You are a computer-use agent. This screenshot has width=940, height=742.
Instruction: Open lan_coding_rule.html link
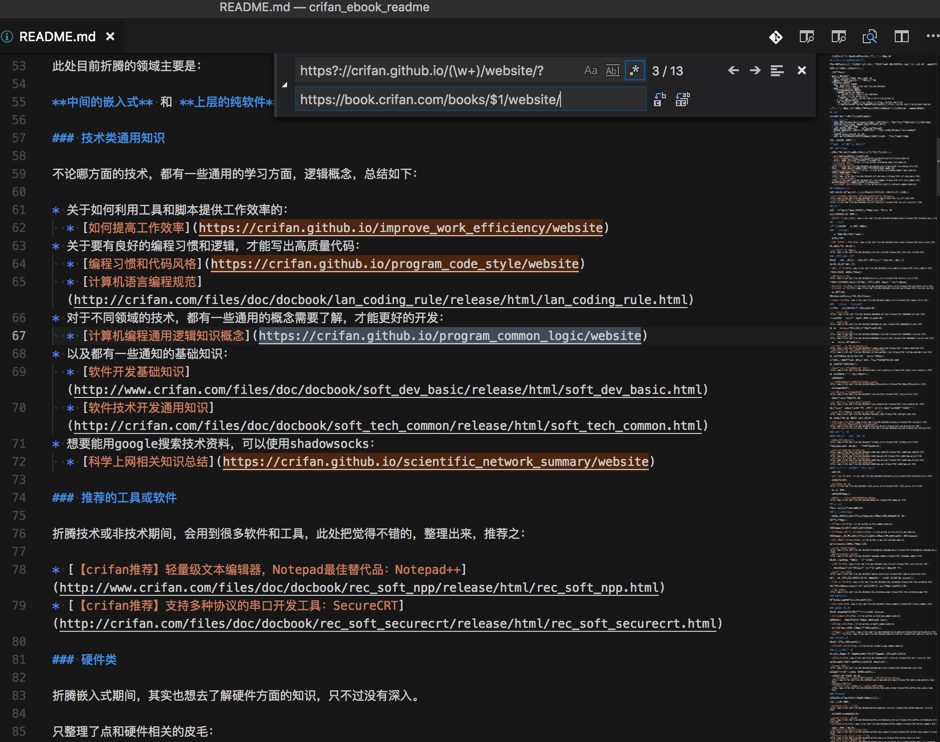click(x=380, y=300)
